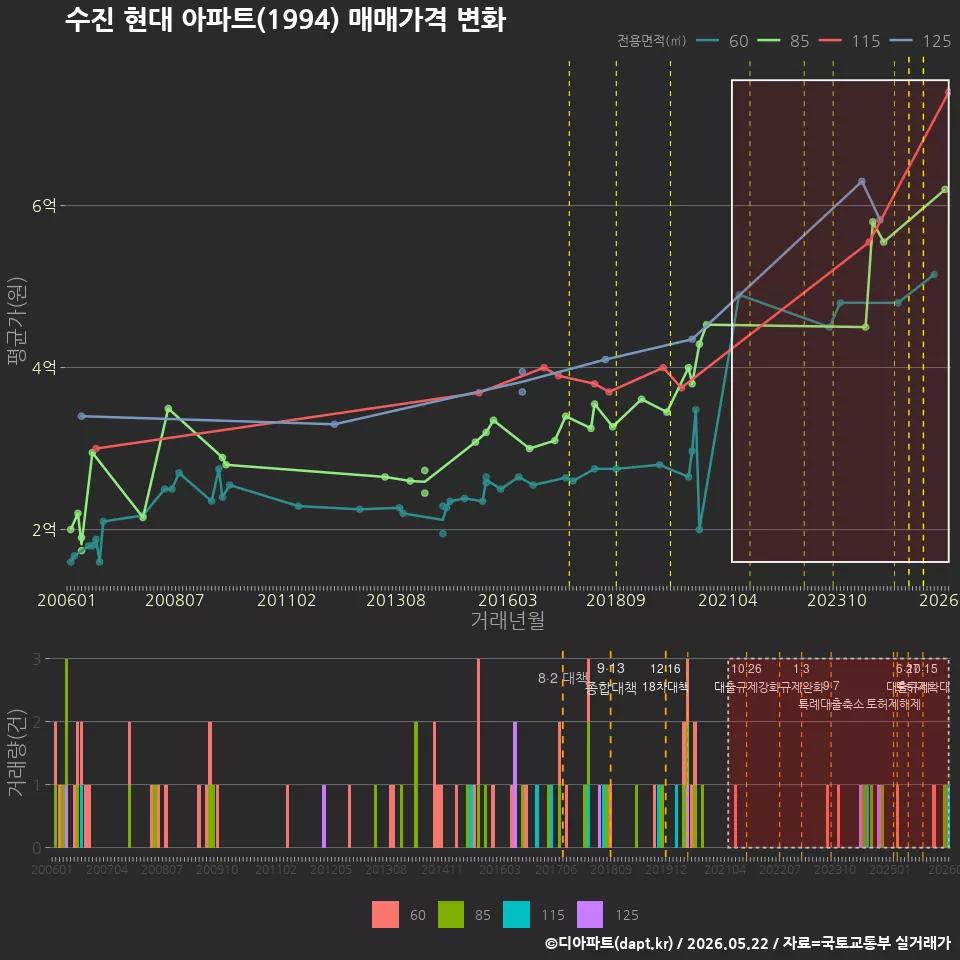960x960 pixels.
Task: Click the red 60 swatch in bottom legend
Action: click(385, 915)
